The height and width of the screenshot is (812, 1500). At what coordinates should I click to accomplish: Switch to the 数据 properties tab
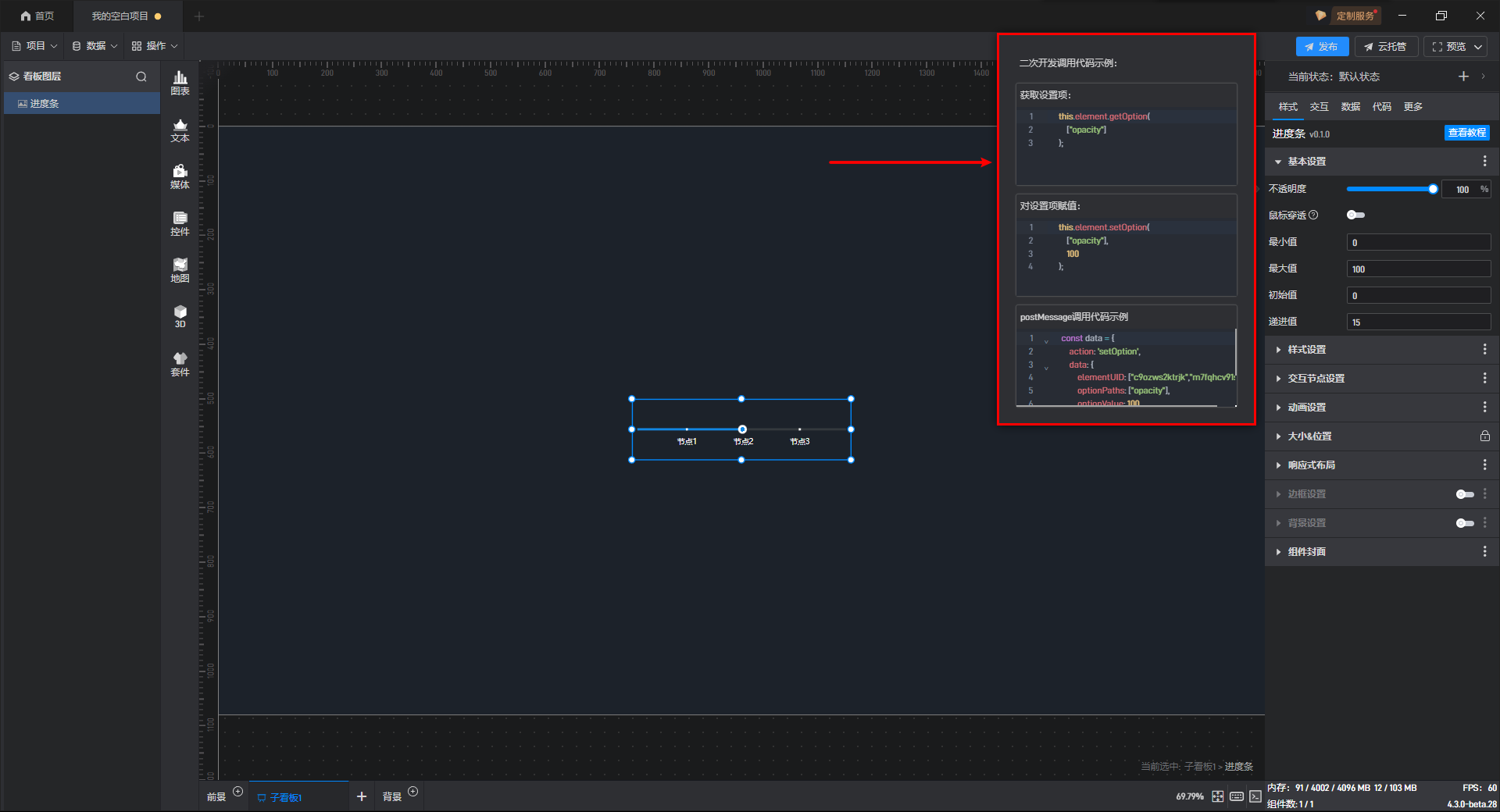(1350, 107)
